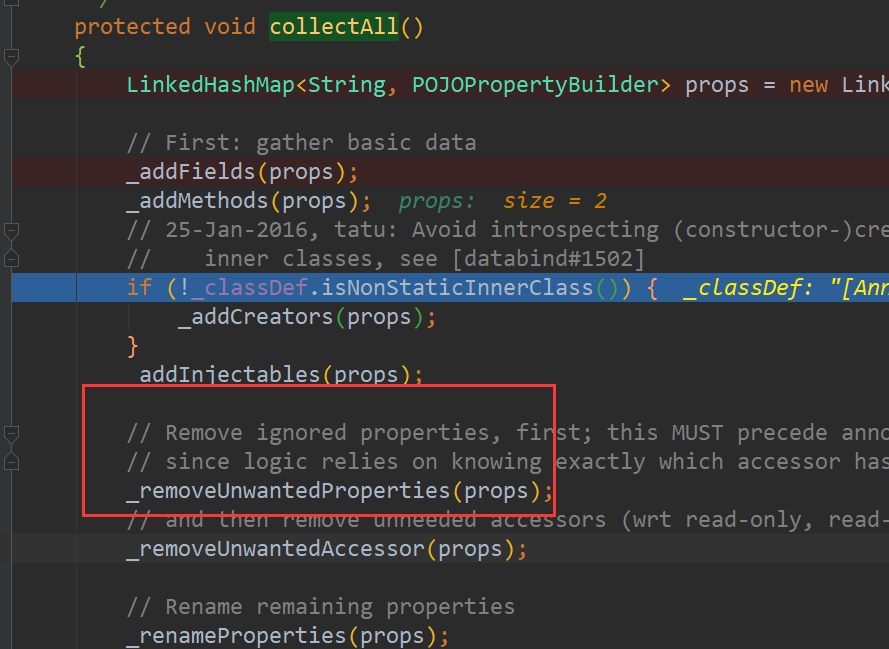Place cursor on _addFields call

(x=190, y=172)
